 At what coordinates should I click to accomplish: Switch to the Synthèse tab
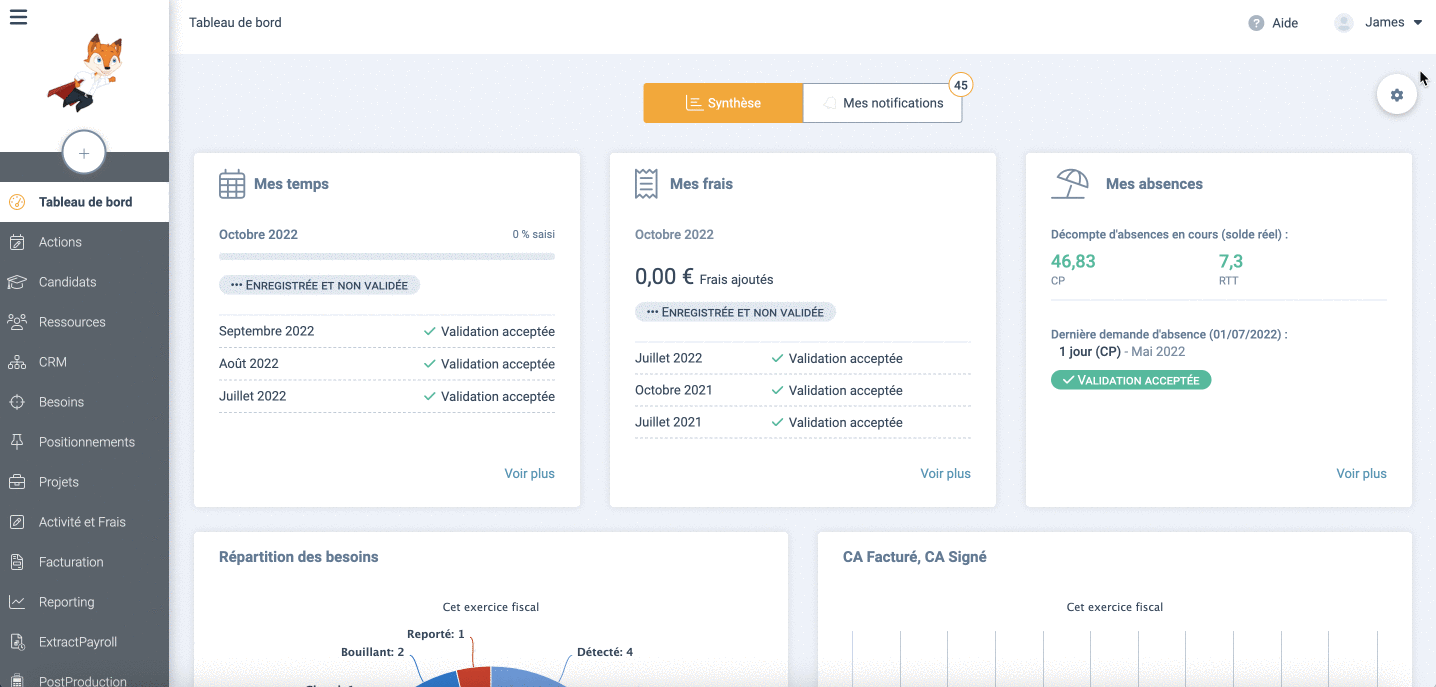click(x=723, y=103)
